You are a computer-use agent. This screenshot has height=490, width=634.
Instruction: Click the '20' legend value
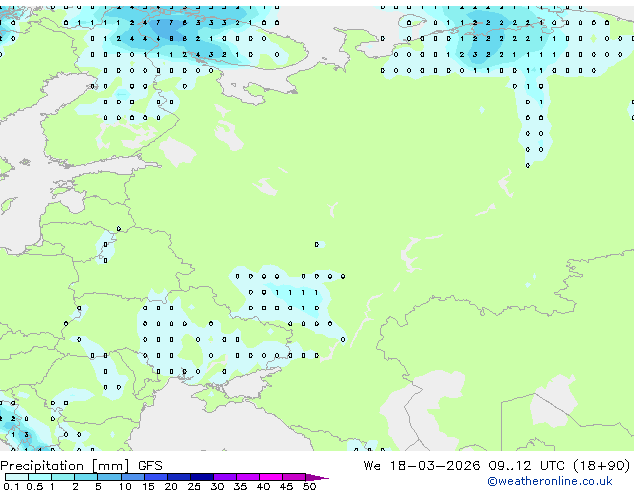[171, 486]
